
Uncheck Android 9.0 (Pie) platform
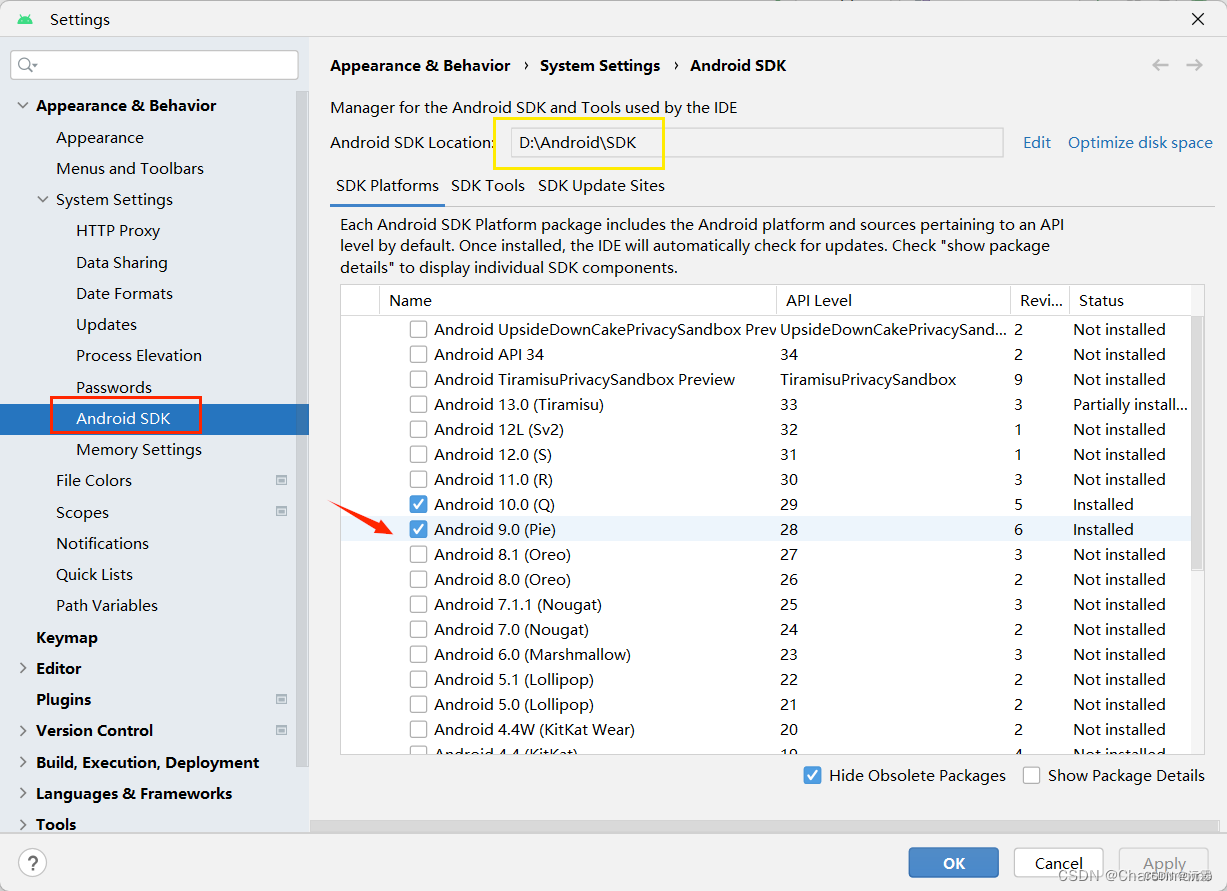pos(418,529)
